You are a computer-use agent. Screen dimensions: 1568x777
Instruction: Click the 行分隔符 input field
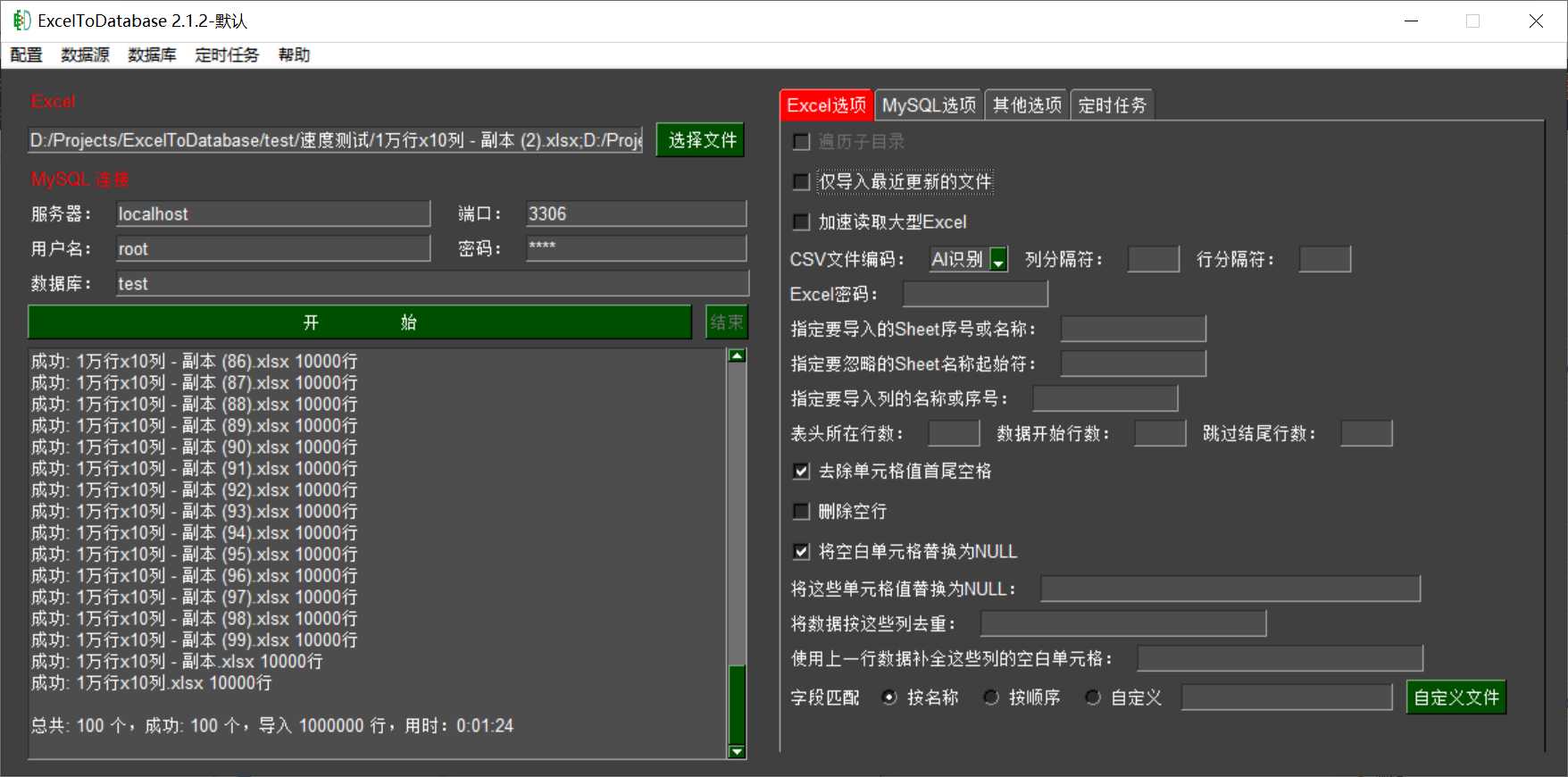coord(1324,260)
